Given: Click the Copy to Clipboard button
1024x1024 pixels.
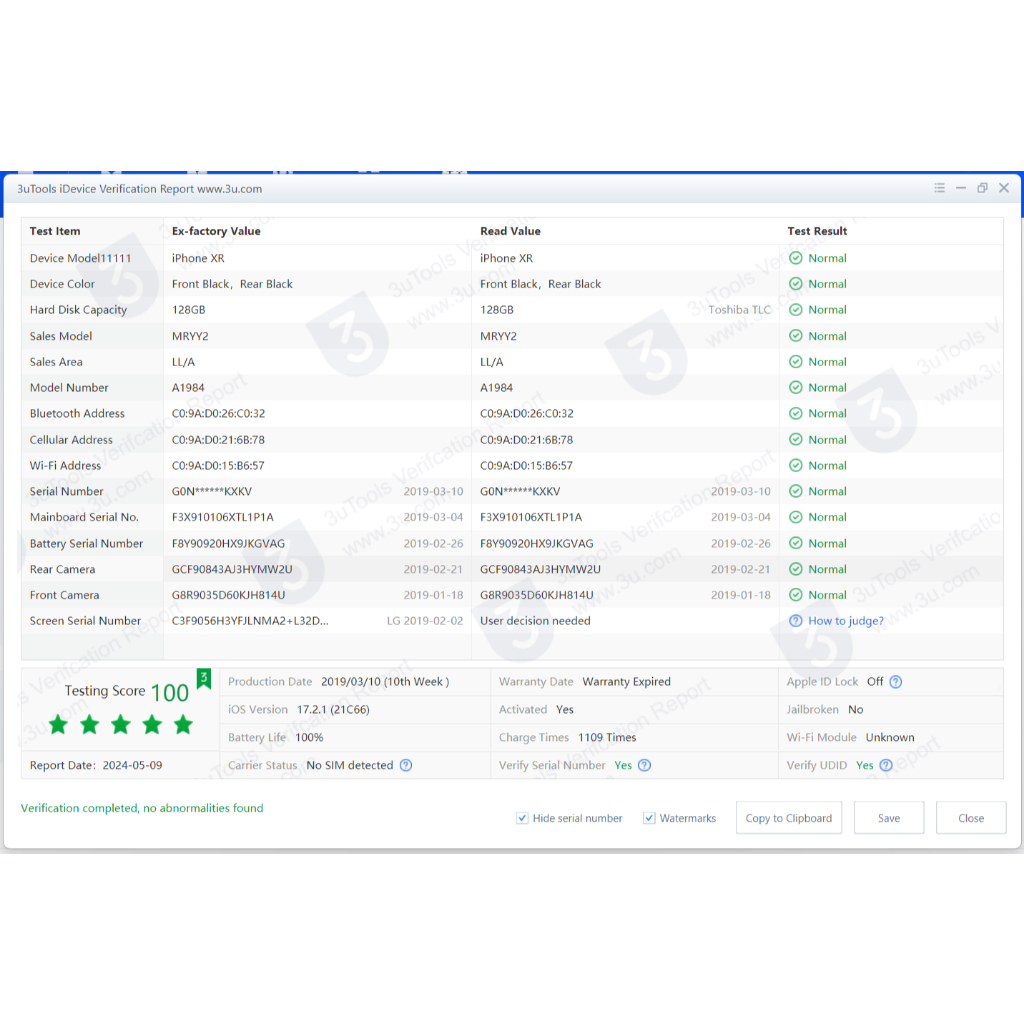Looking at the screenshot, I should (789, 818).
